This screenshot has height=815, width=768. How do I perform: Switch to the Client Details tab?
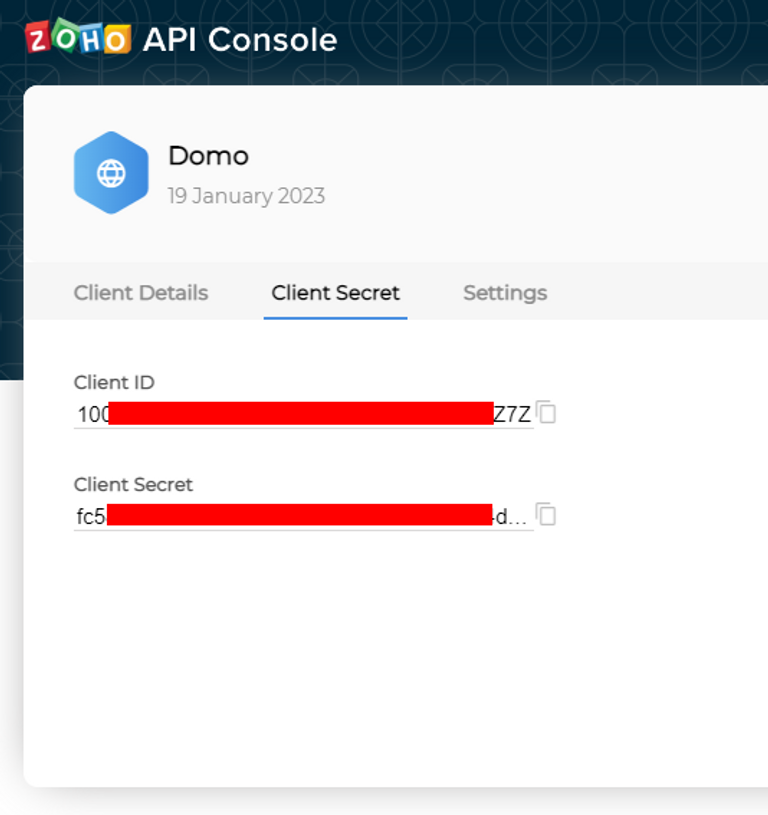coord(141,293)
